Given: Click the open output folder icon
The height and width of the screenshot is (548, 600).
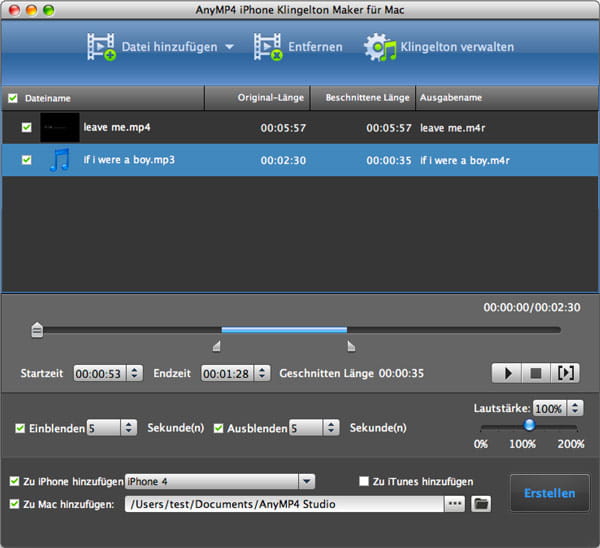Looking at the screenshot, I should pos(481,504).
